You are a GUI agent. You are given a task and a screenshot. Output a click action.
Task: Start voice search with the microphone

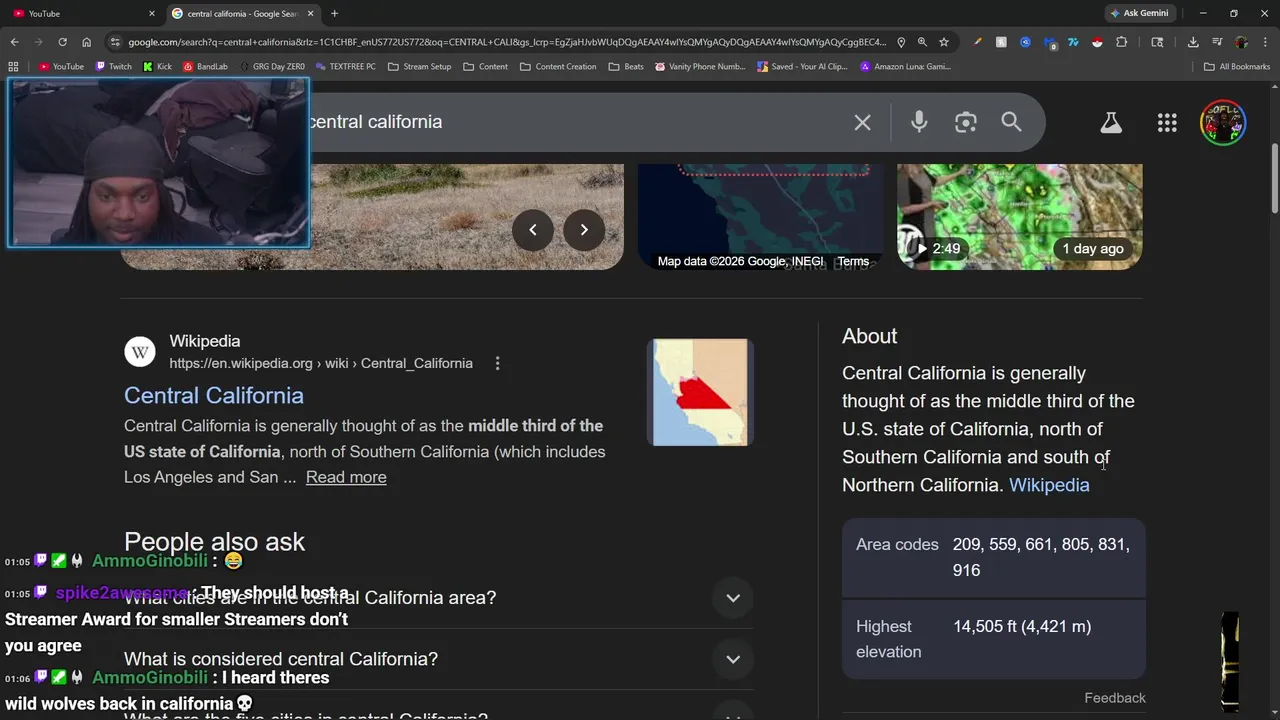click(919, 122)
